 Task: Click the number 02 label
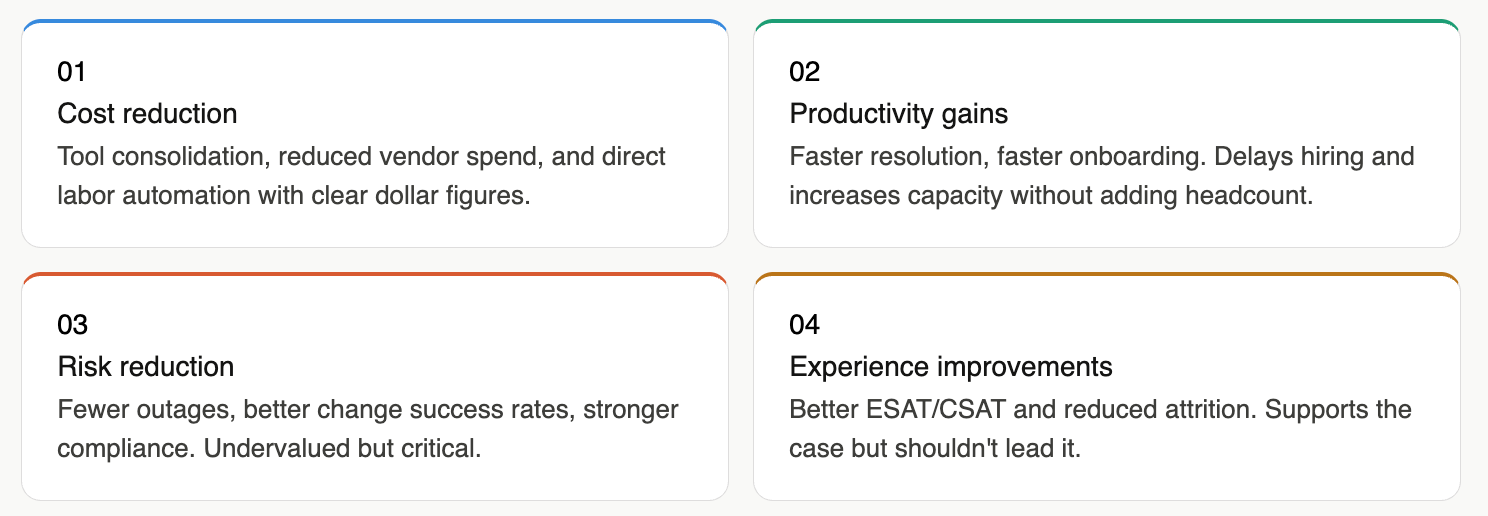point(804,72)
